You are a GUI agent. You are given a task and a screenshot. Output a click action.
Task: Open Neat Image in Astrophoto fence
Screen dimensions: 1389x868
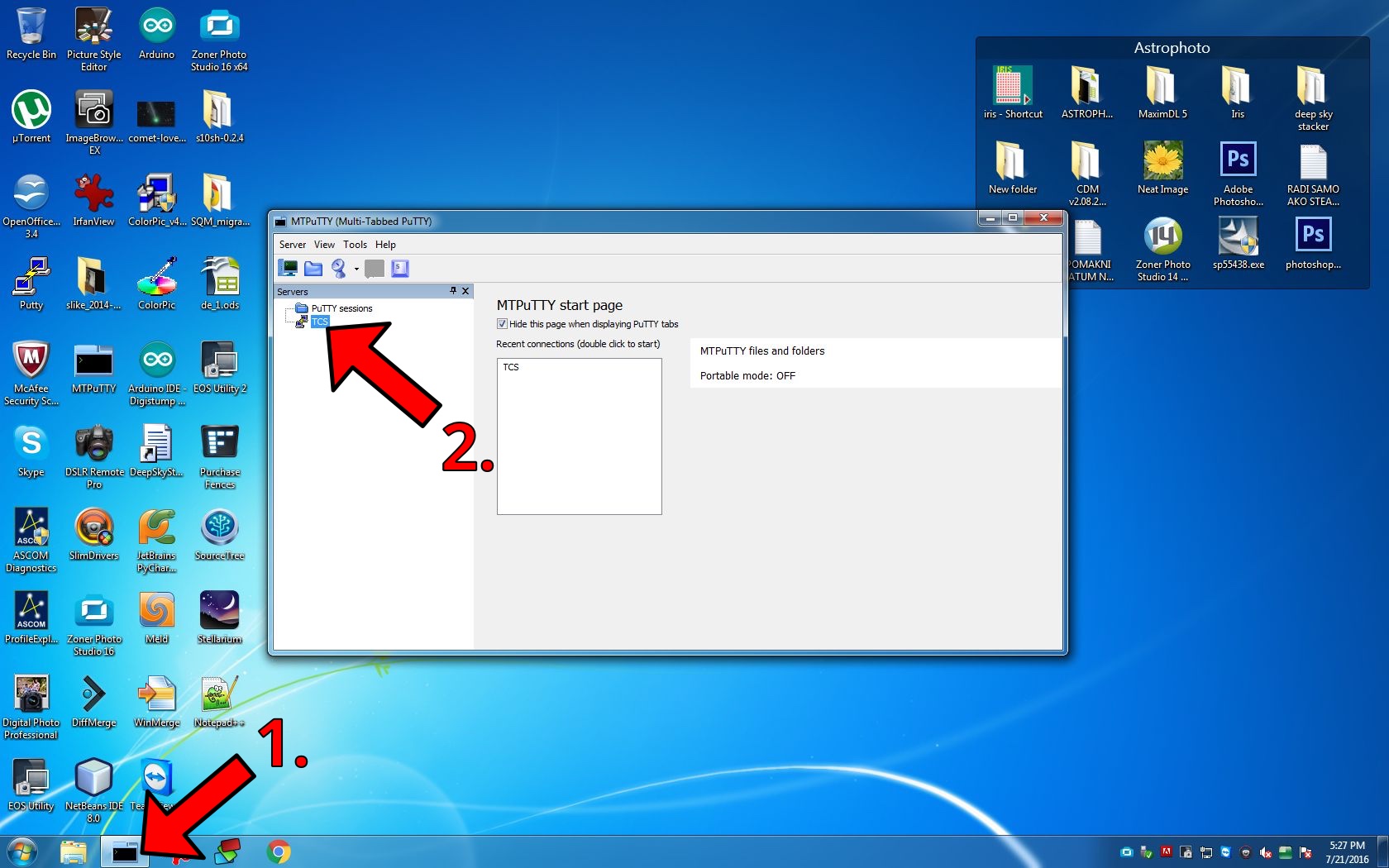click(1162, 168)
